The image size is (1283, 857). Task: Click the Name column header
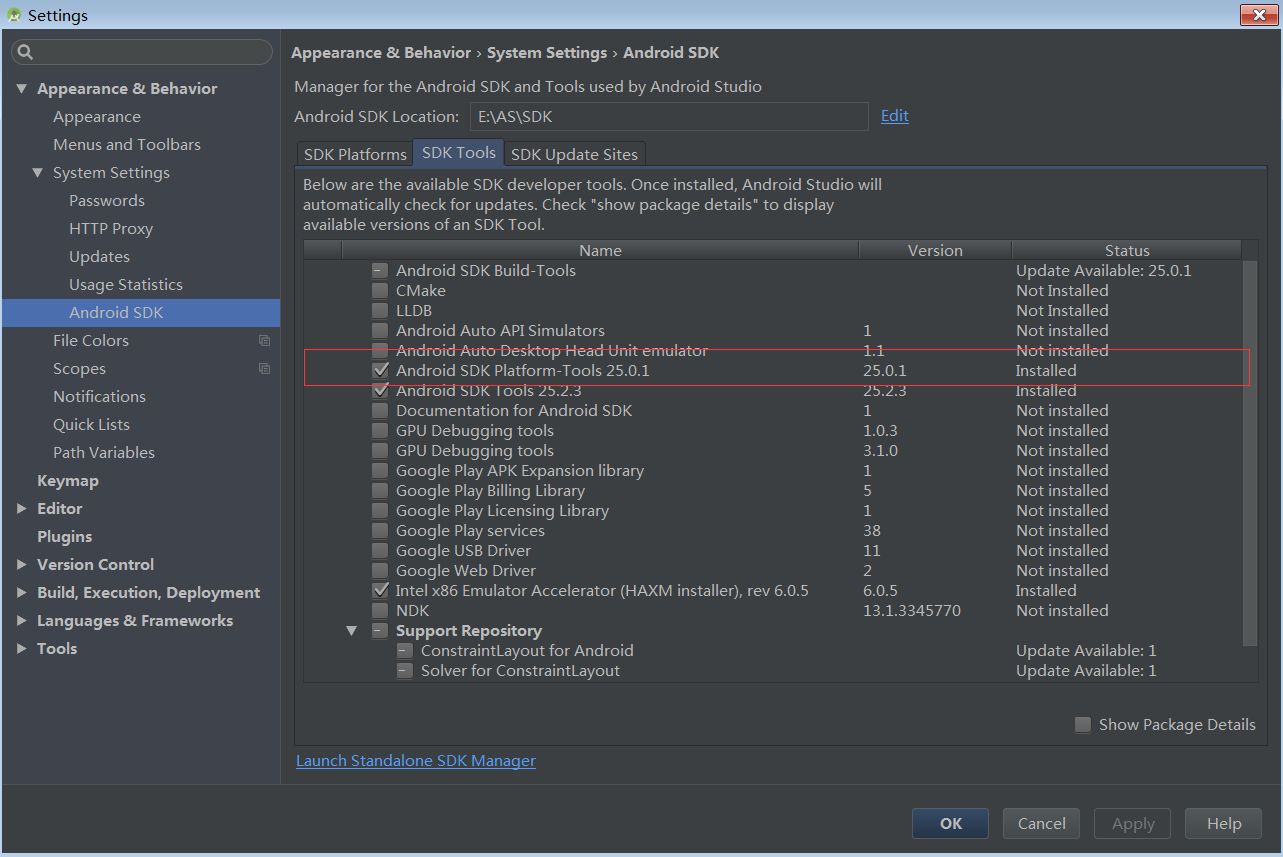[x=600, y=250]
